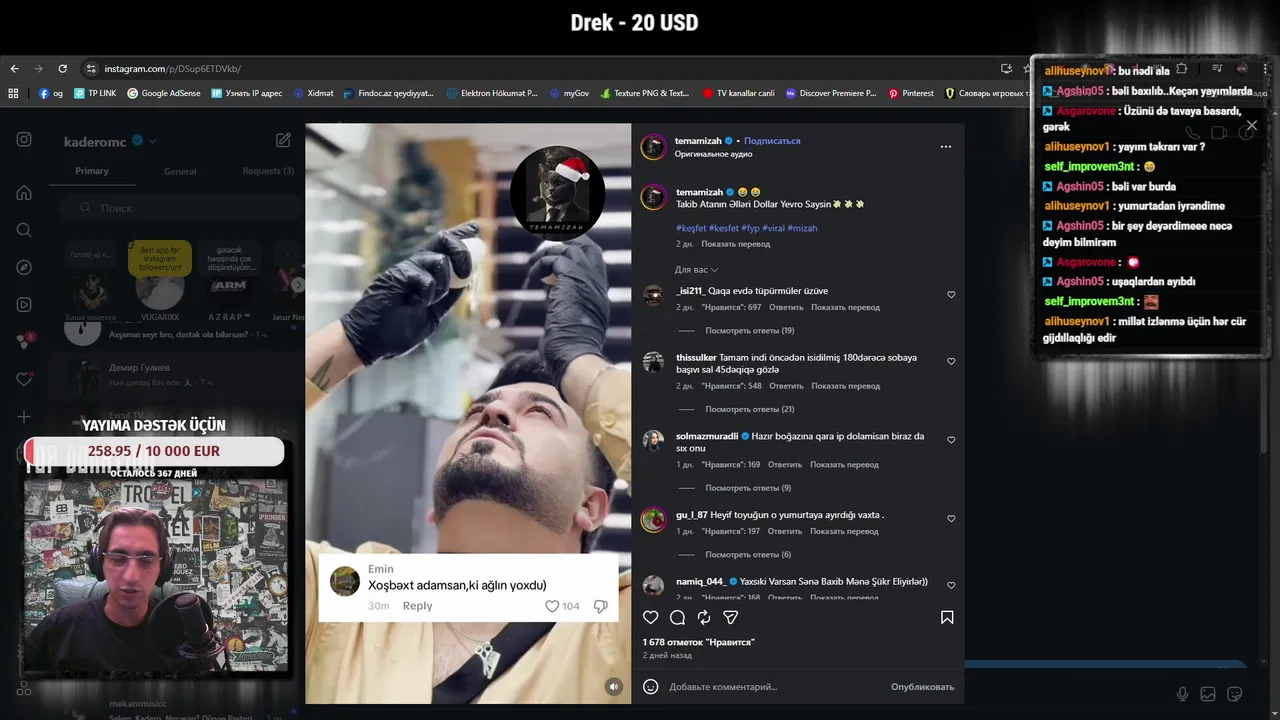This screenshot has width=1280, height=720.
Task: Repost using the repost arrows icon
Action: (704, 617)
